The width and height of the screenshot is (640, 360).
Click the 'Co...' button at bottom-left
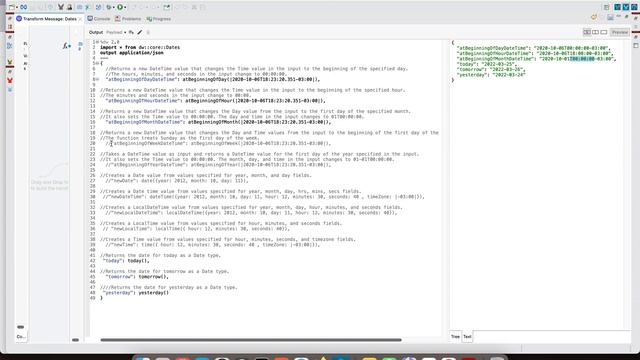click(x=21, y=337)
